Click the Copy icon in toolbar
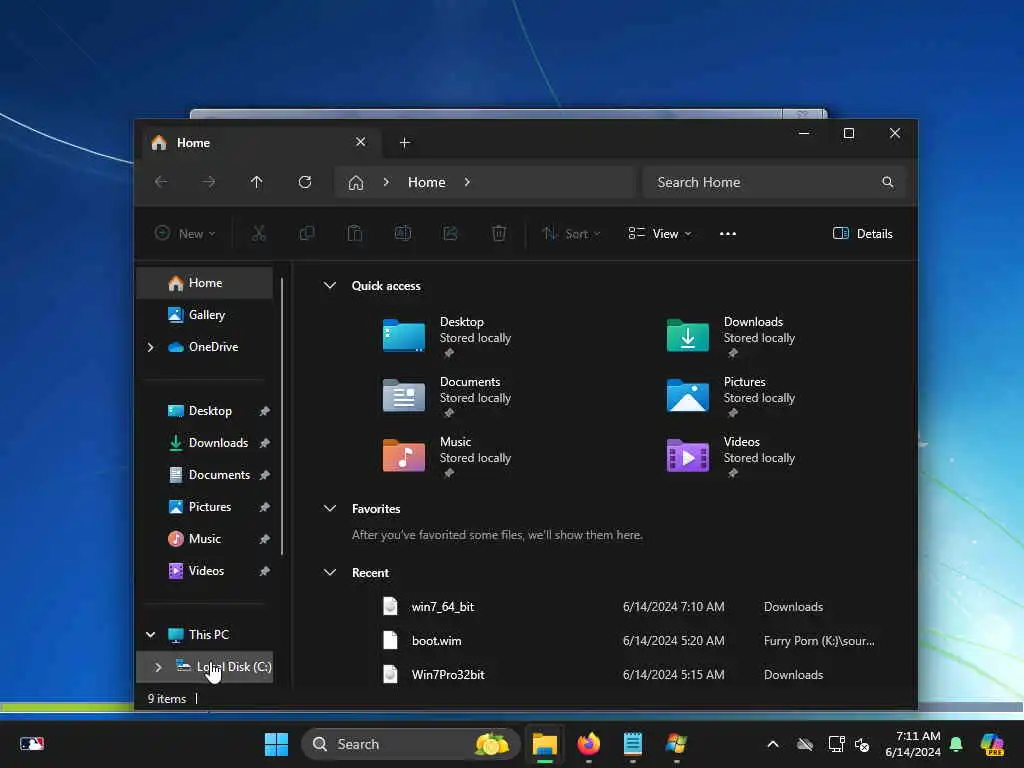 coord(306,233)
